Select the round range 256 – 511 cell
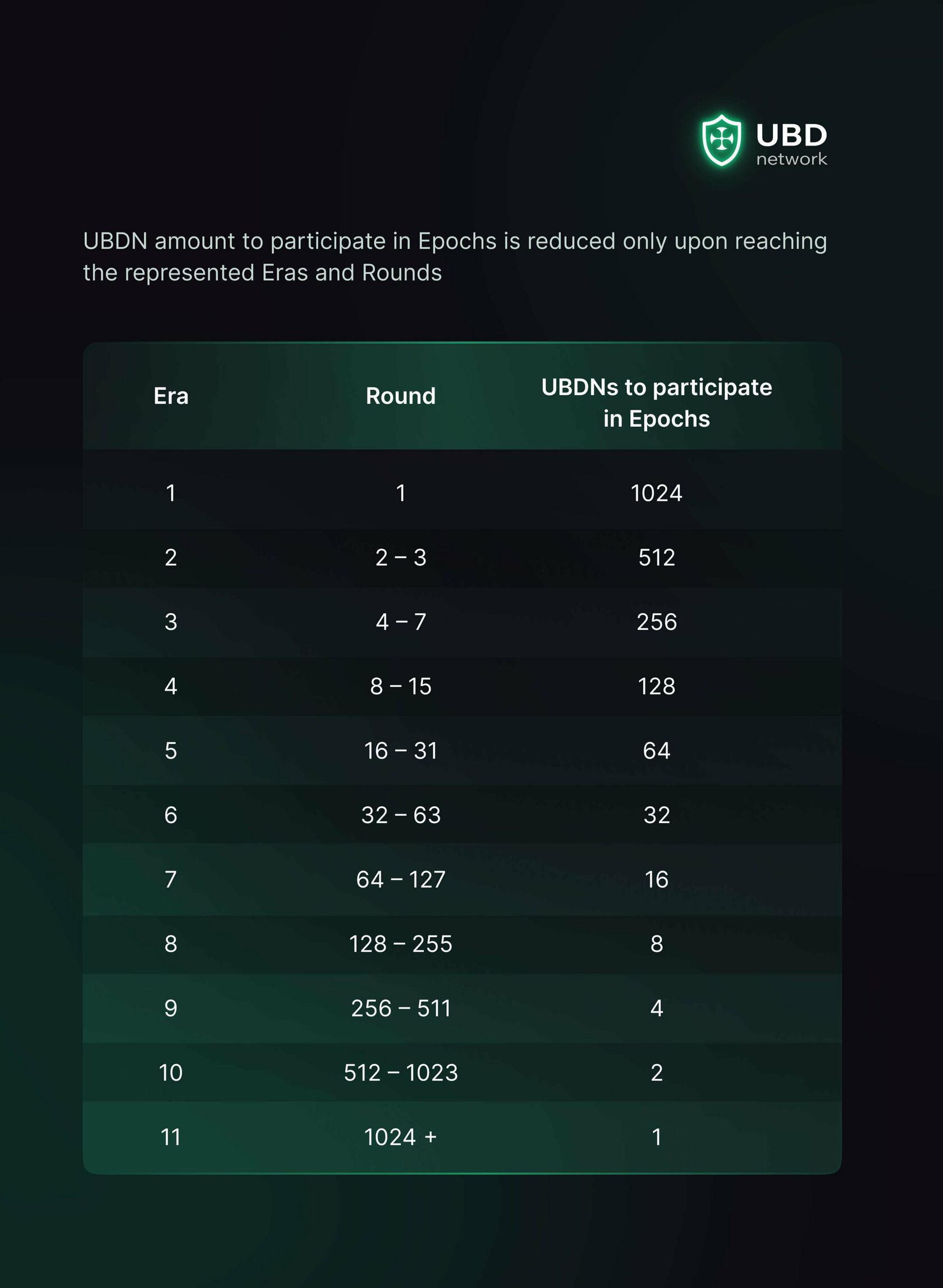Screen dimensions: 943x1288 point(401,1008)
